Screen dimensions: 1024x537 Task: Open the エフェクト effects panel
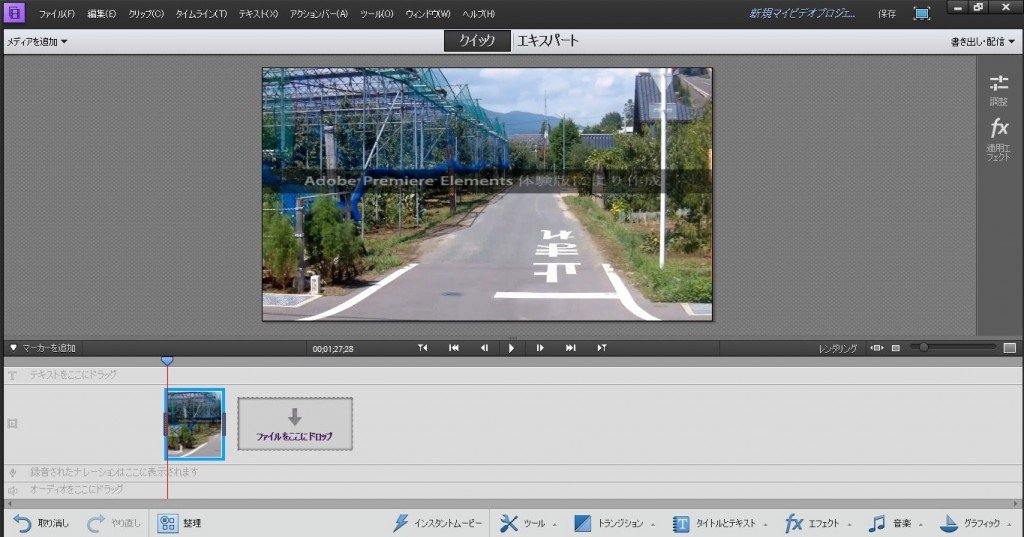coord(818,523)
